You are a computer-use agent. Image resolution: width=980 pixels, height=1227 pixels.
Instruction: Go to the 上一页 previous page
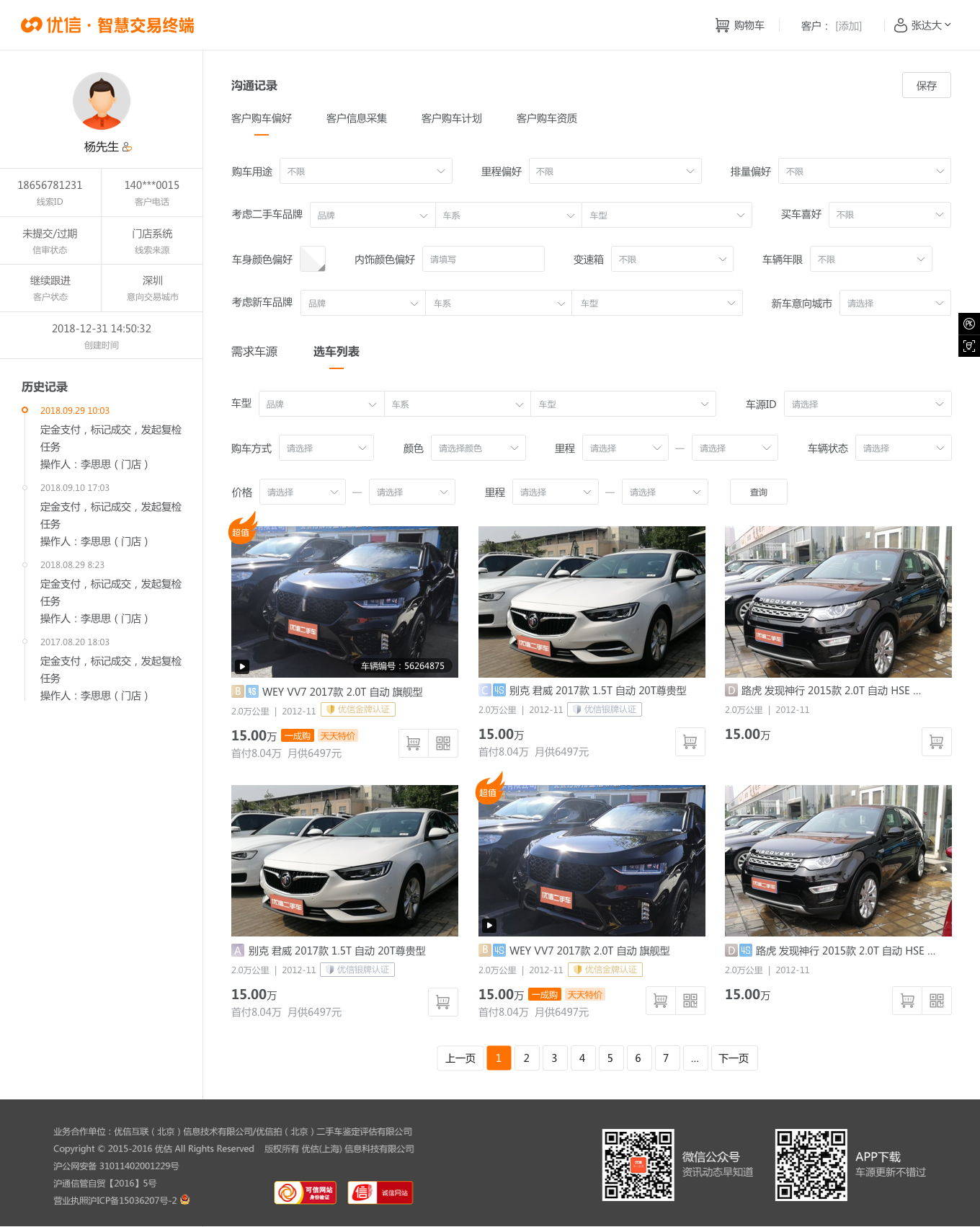pos(460,1058)
